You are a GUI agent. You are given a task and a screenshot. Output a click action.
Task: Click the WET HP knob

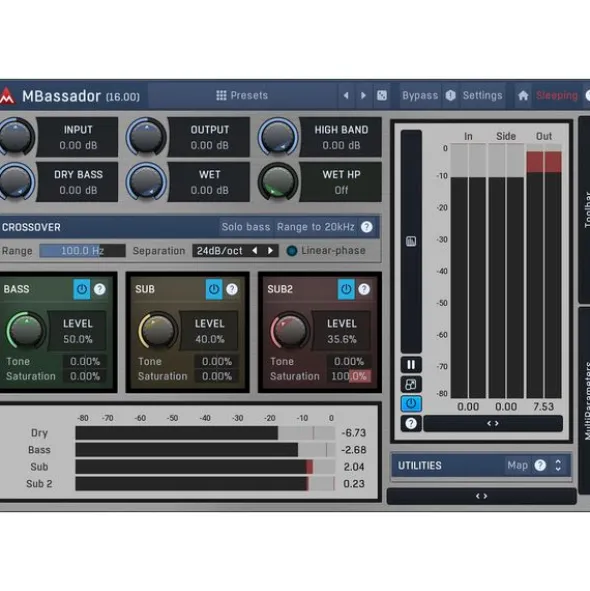(278, 182)
